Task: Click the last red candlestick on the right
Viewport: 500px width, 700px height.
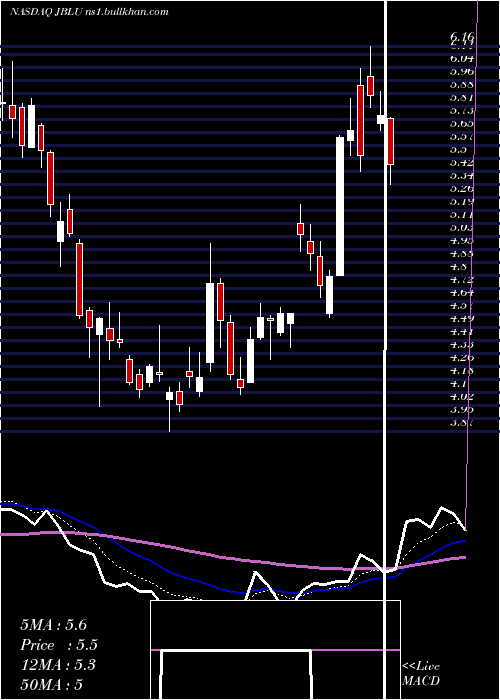Action: click(391, 142)
